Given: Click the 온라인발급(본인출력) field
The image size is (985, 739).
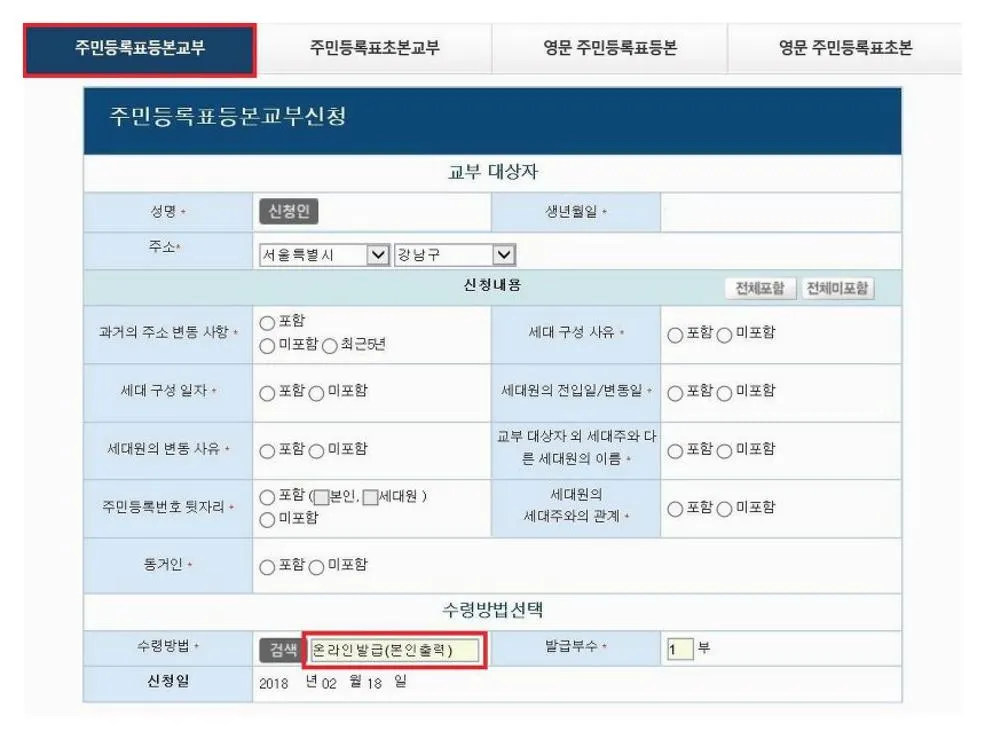Looking at the screenshot, I should tap(395, 650).
